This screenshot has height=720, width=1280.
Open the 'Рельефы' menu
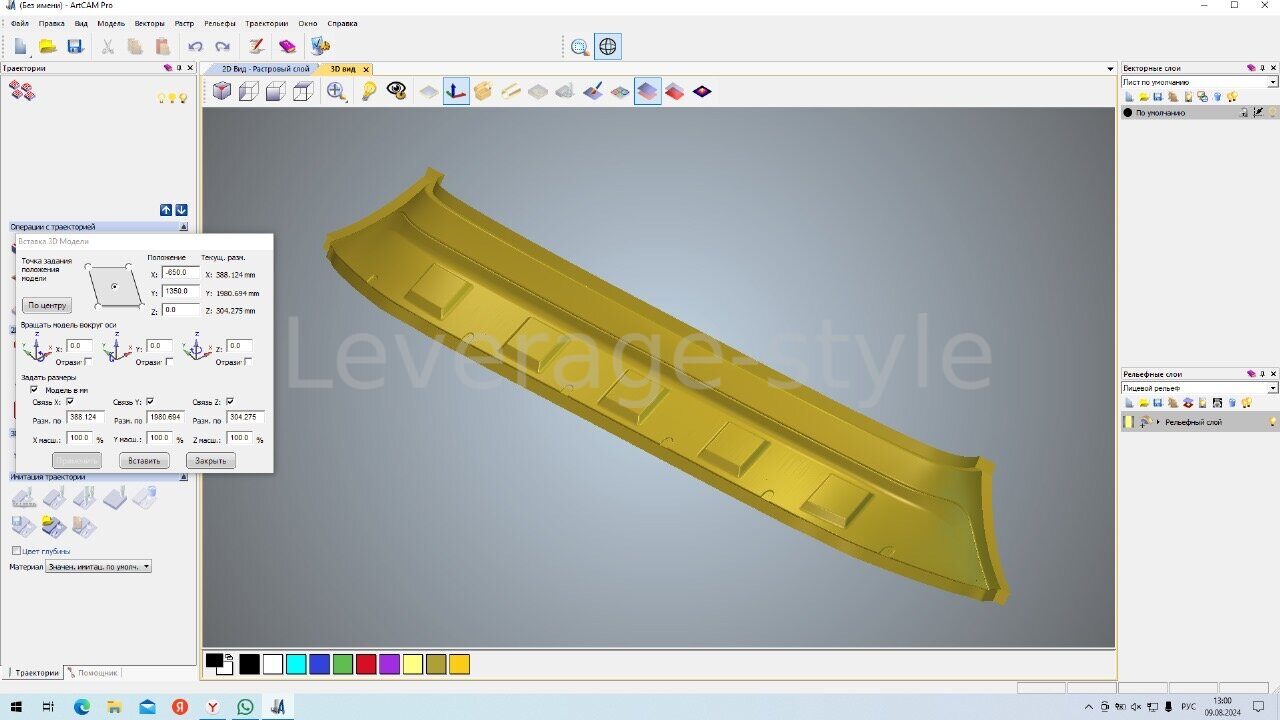[220, 23]
